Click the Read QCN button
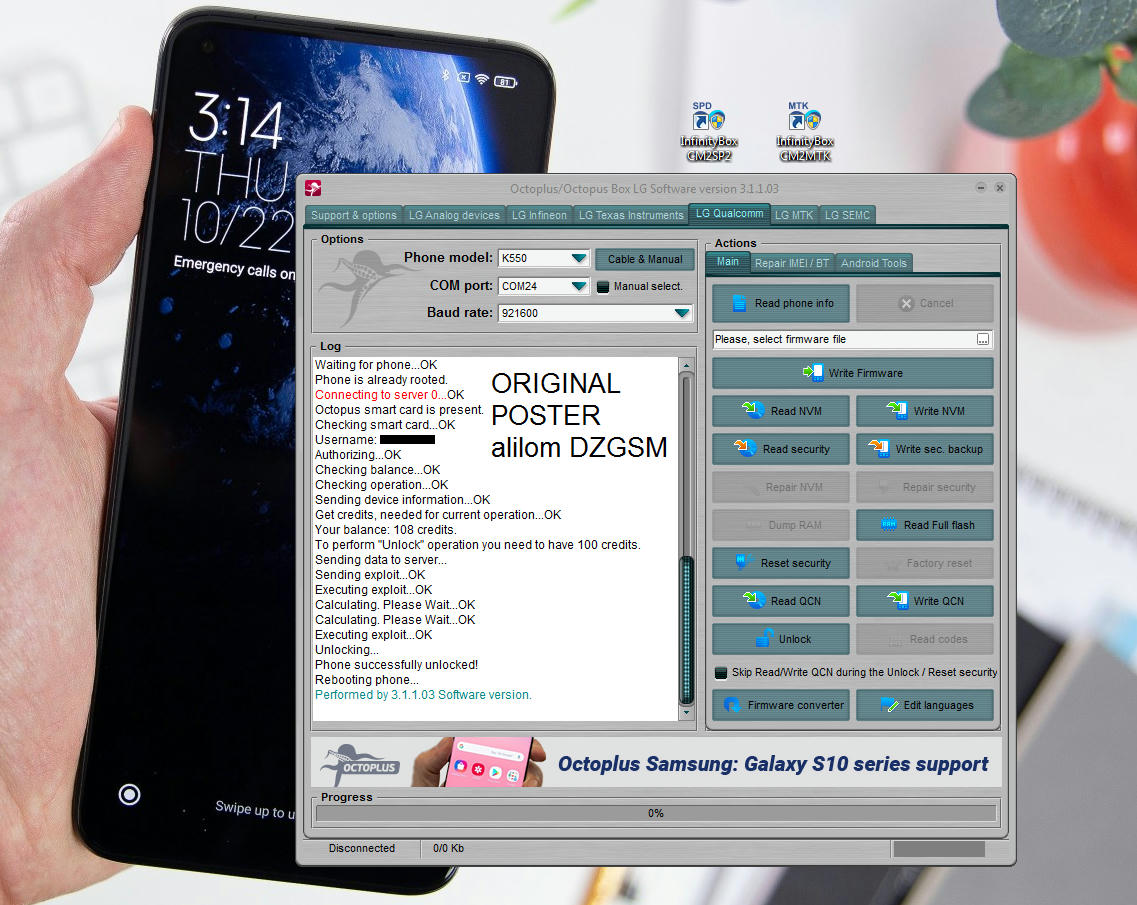This screenshot has width=1137, height=905. click(x=781, y=600)
